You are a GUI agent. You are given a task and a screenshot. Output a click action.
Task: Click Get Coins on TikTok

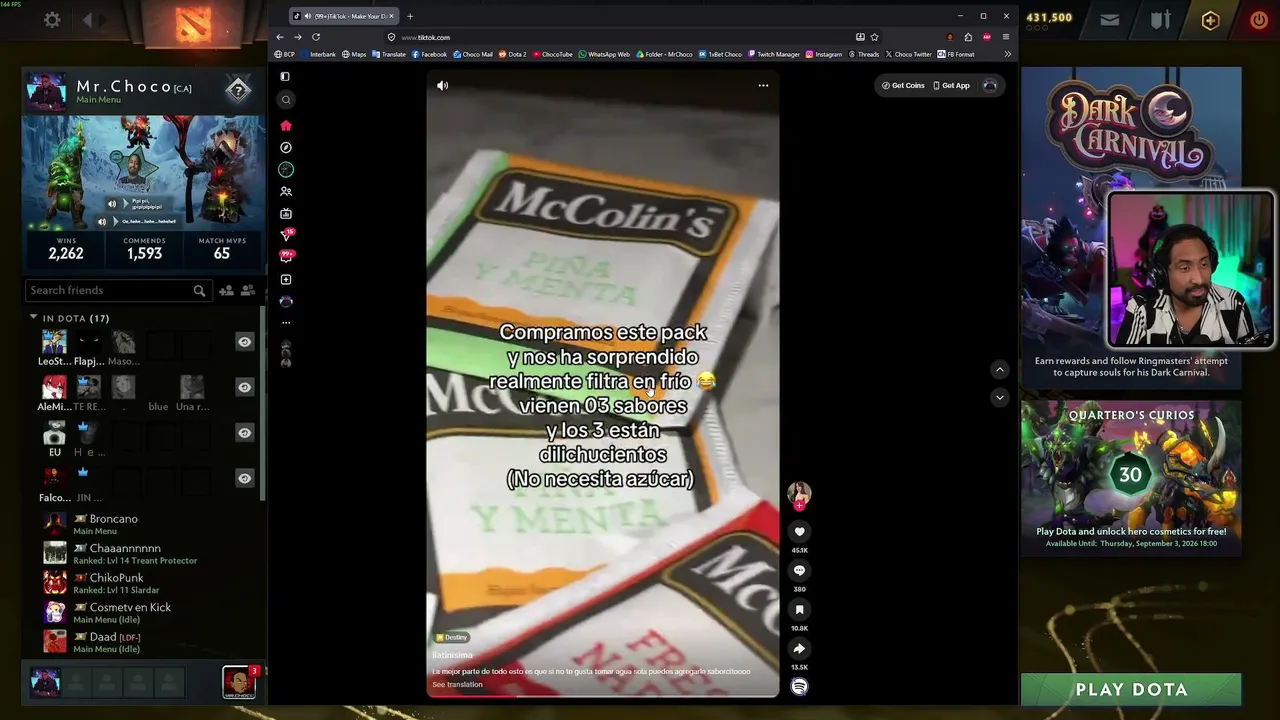(x=903, y=85)
